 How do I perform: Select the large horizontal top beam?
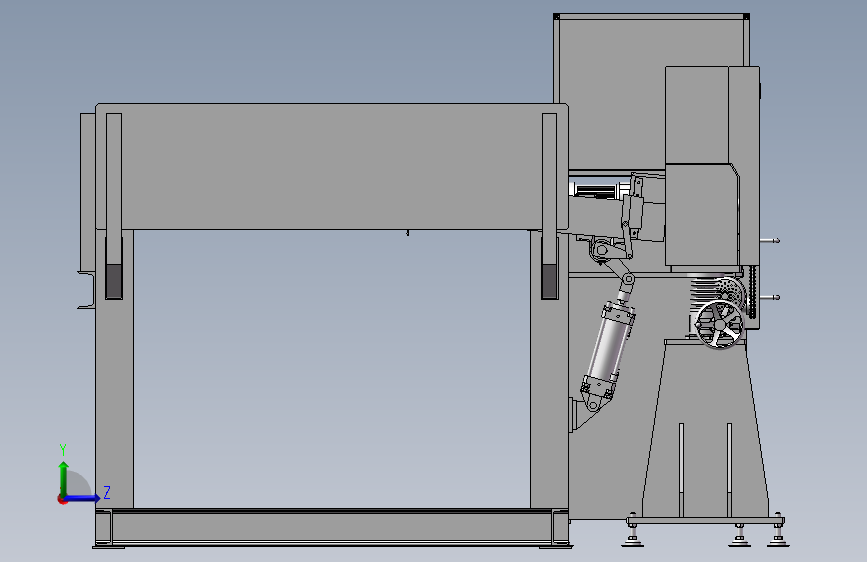332,166
